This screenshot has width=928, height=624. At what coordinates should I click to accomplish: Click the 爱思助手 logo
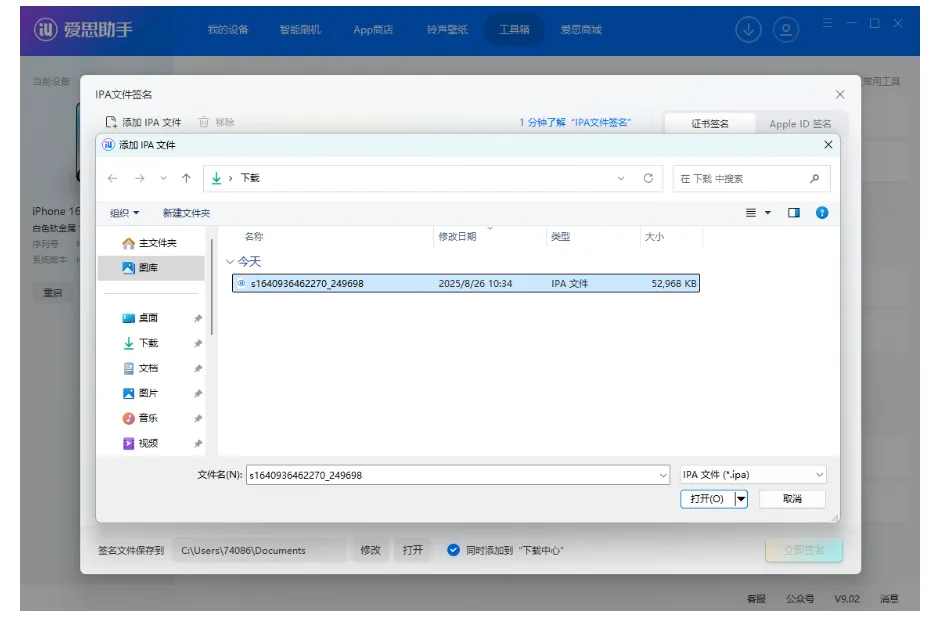click(x=83, y=29)
